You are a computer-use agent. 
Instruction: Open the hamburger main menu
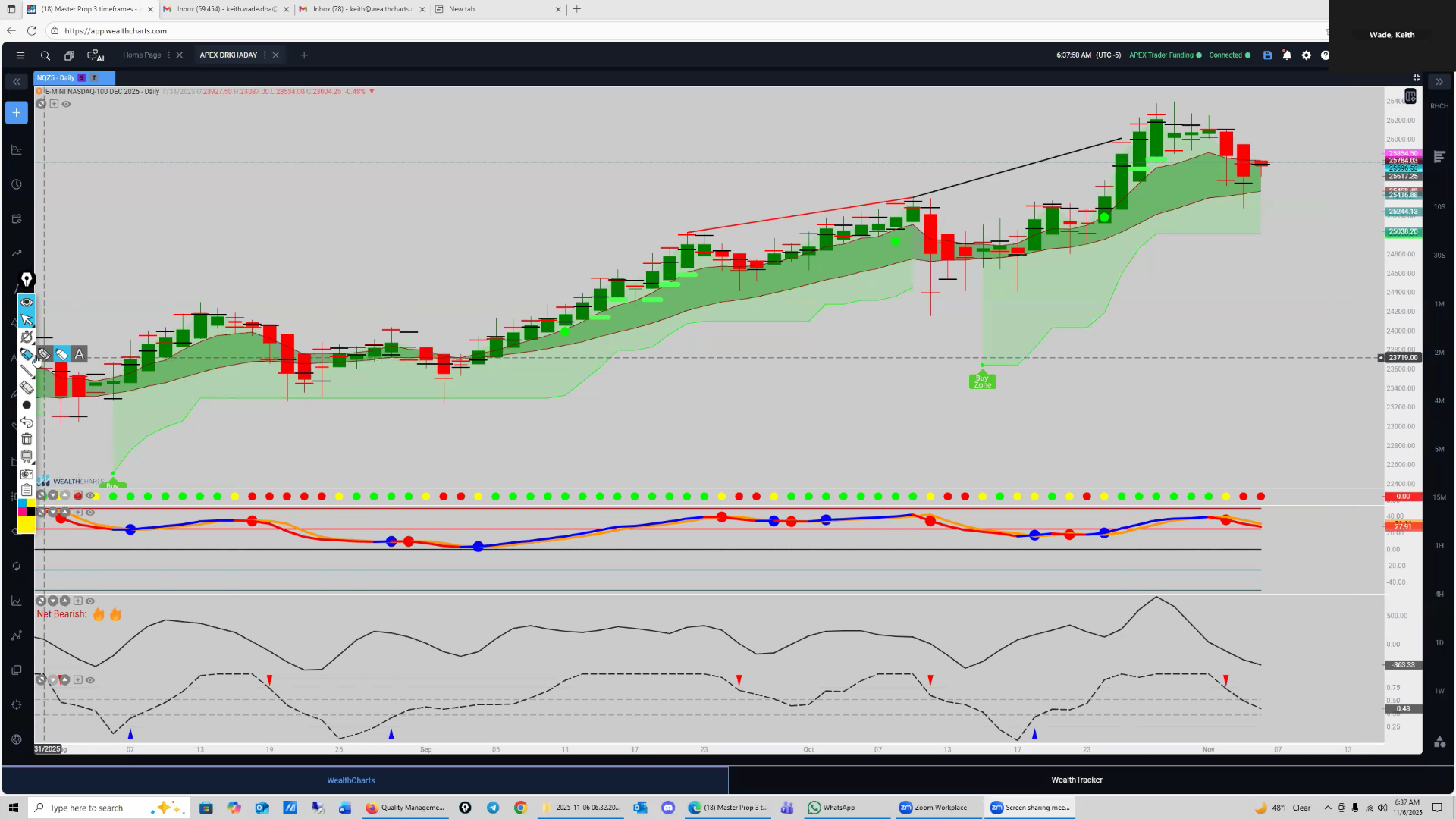[x=20, y=55]
